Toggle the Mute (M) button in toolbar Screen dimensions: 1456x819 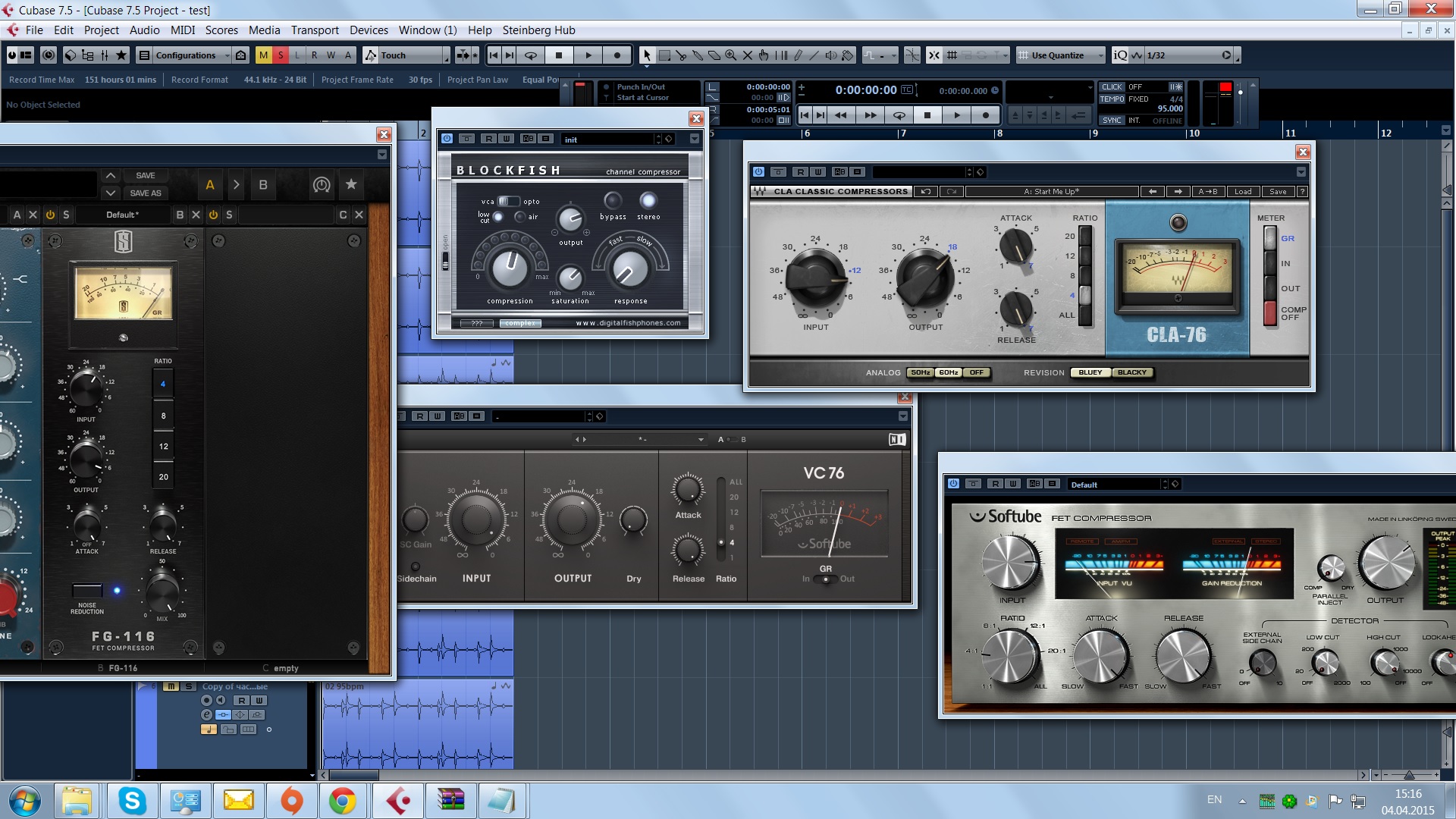tap(263, 55)
